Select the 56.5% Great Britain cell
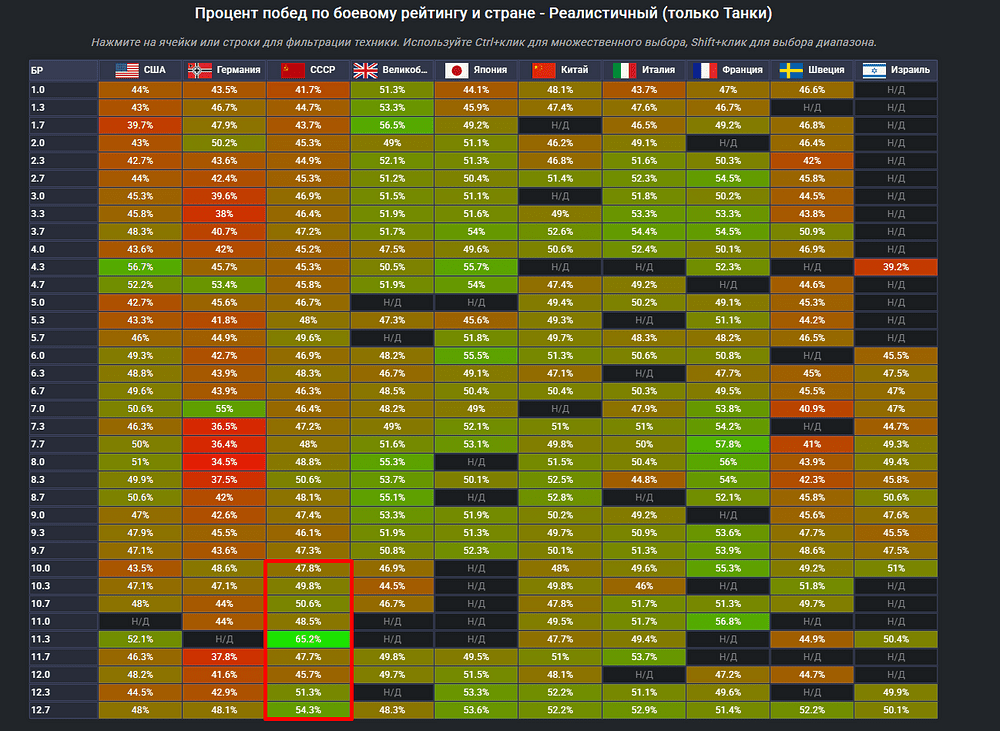Image resolution: width=1000 pixels, height=731 pixels. click(x=392, y=126)
